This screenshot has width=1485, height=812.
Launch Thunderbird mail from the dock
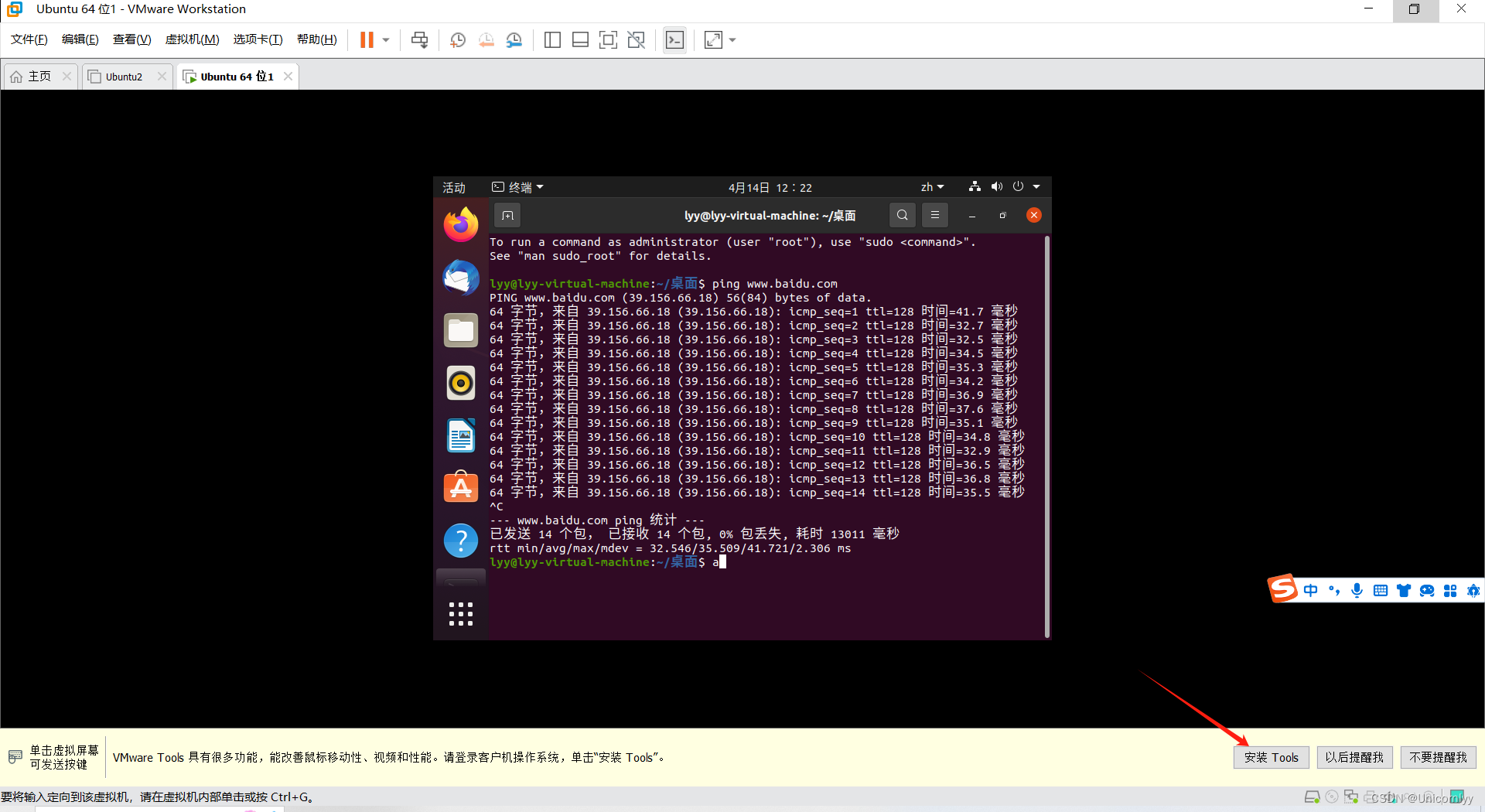(461, 278)
